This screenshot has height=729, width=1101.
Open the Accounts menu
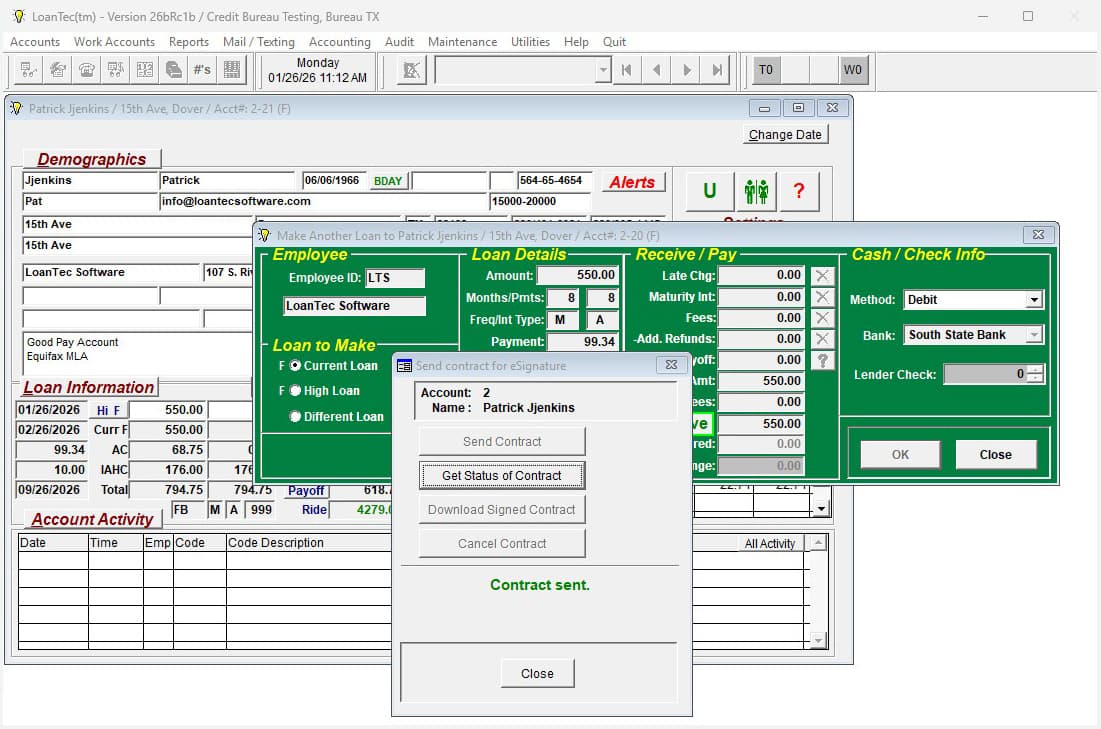(x=34, y=41)
